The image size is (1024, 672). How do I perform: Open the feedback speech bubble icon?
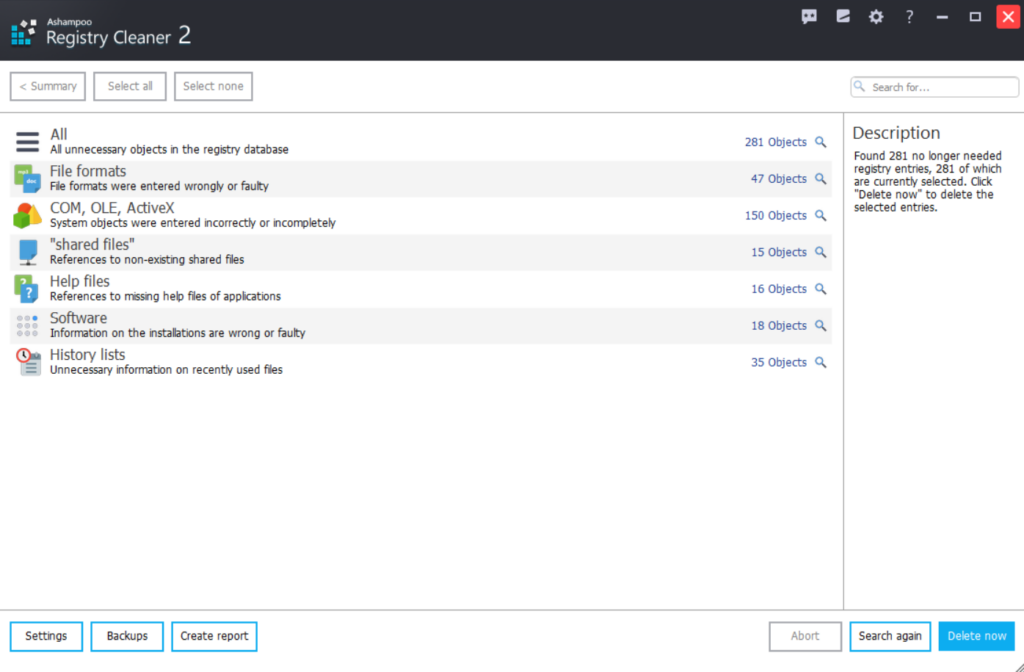809,17
